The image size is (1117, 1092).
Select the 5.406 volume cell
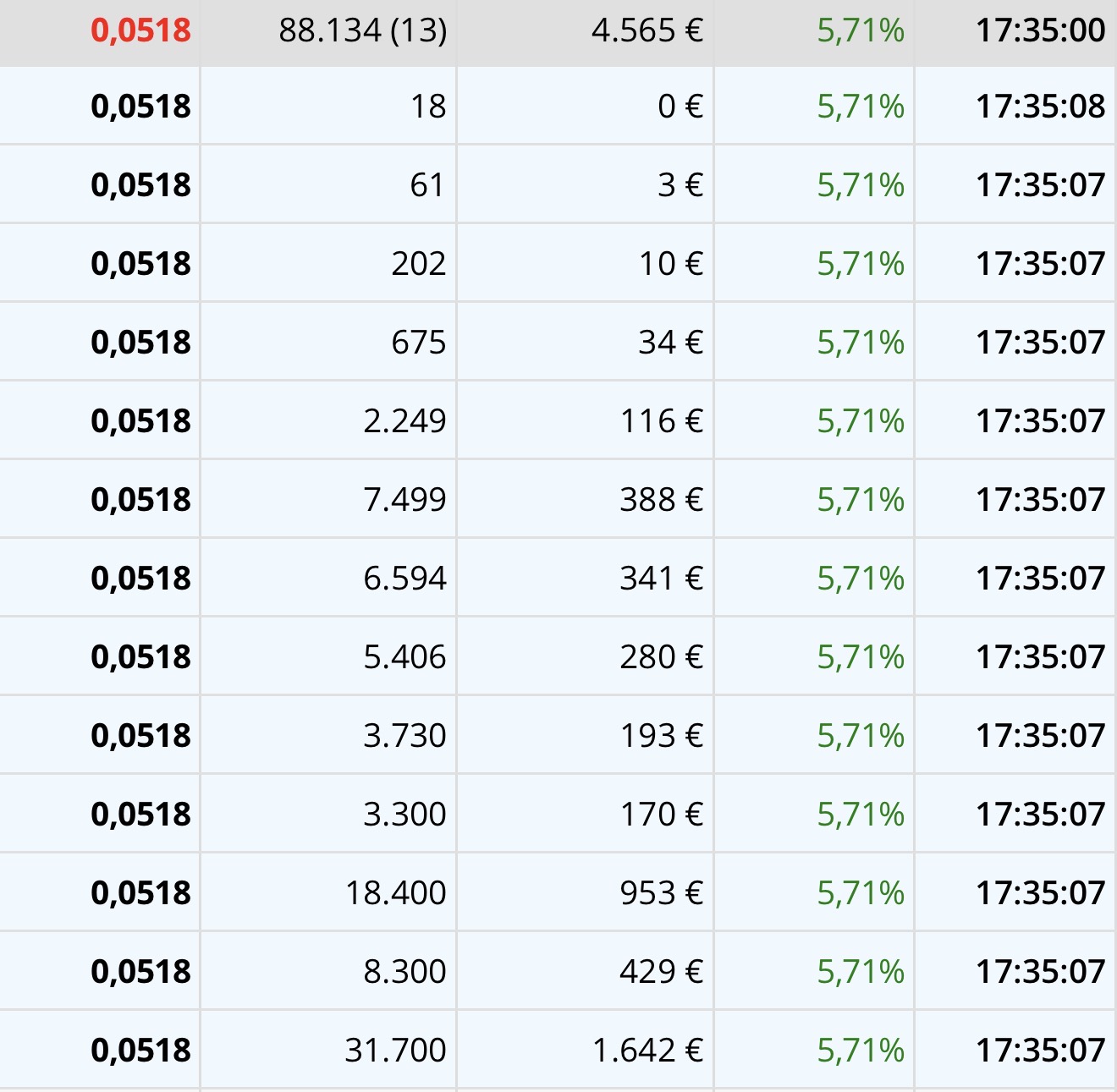tap(404, 657)
